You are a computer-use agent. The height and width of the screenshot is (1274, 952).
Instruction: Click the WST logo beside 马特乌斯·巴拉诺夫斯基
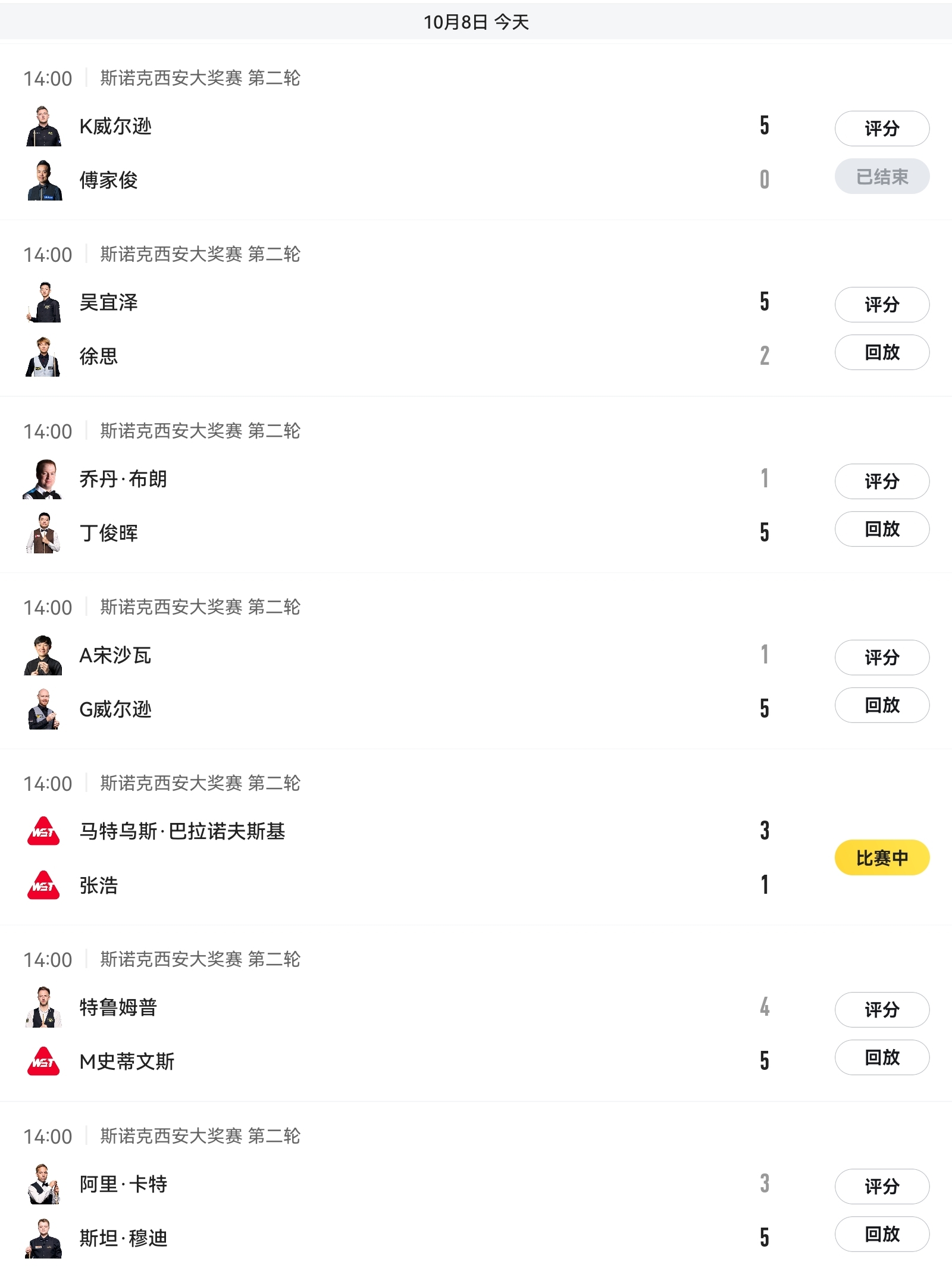[x=43, y=831]
